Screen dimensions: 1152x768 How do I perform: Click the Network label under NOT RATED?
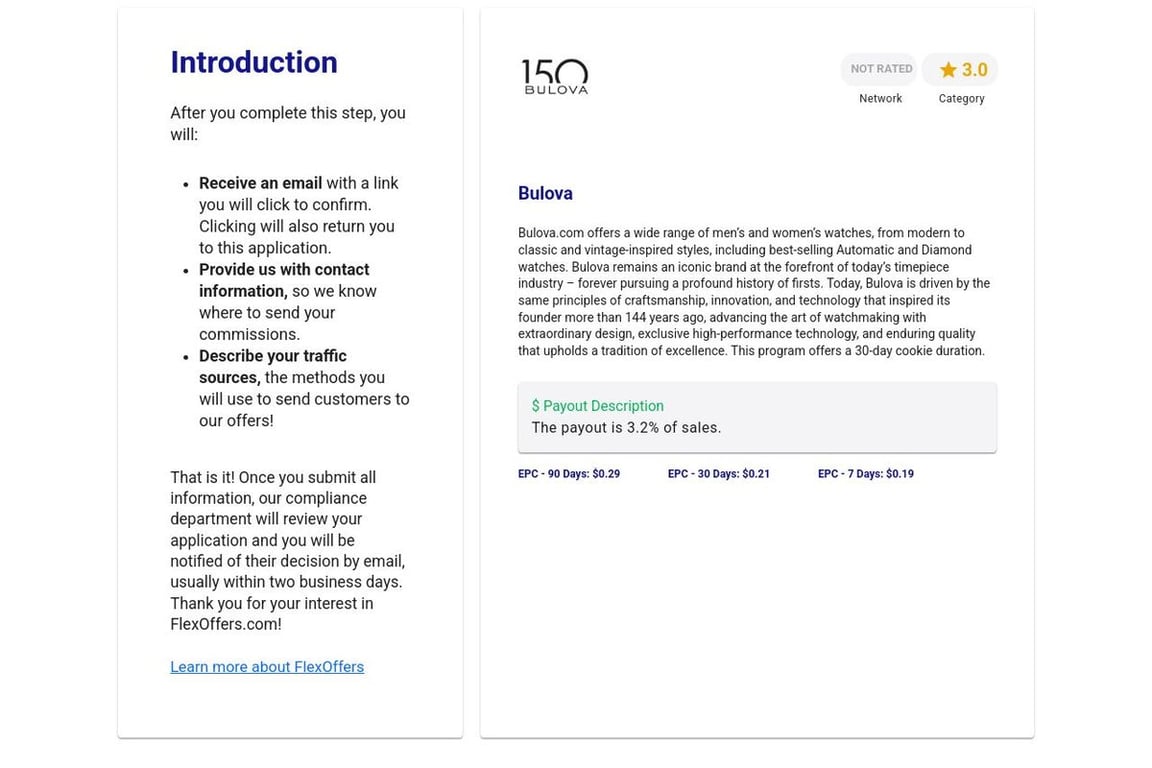click(x=880, y=98)
